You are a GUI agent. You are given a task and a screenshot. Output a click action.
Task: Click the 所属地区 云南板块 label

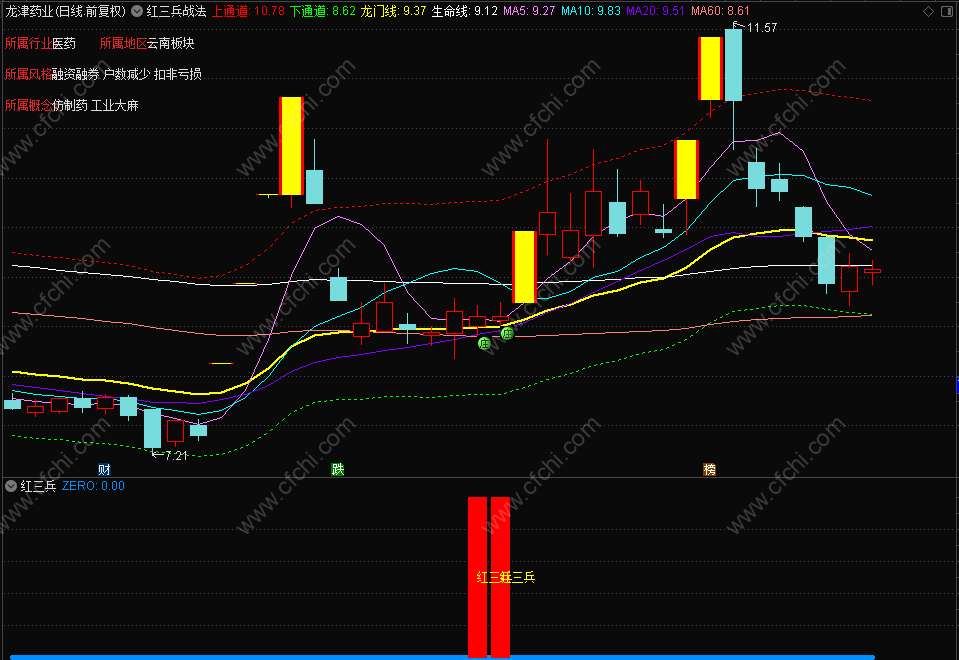coord(147,43)
